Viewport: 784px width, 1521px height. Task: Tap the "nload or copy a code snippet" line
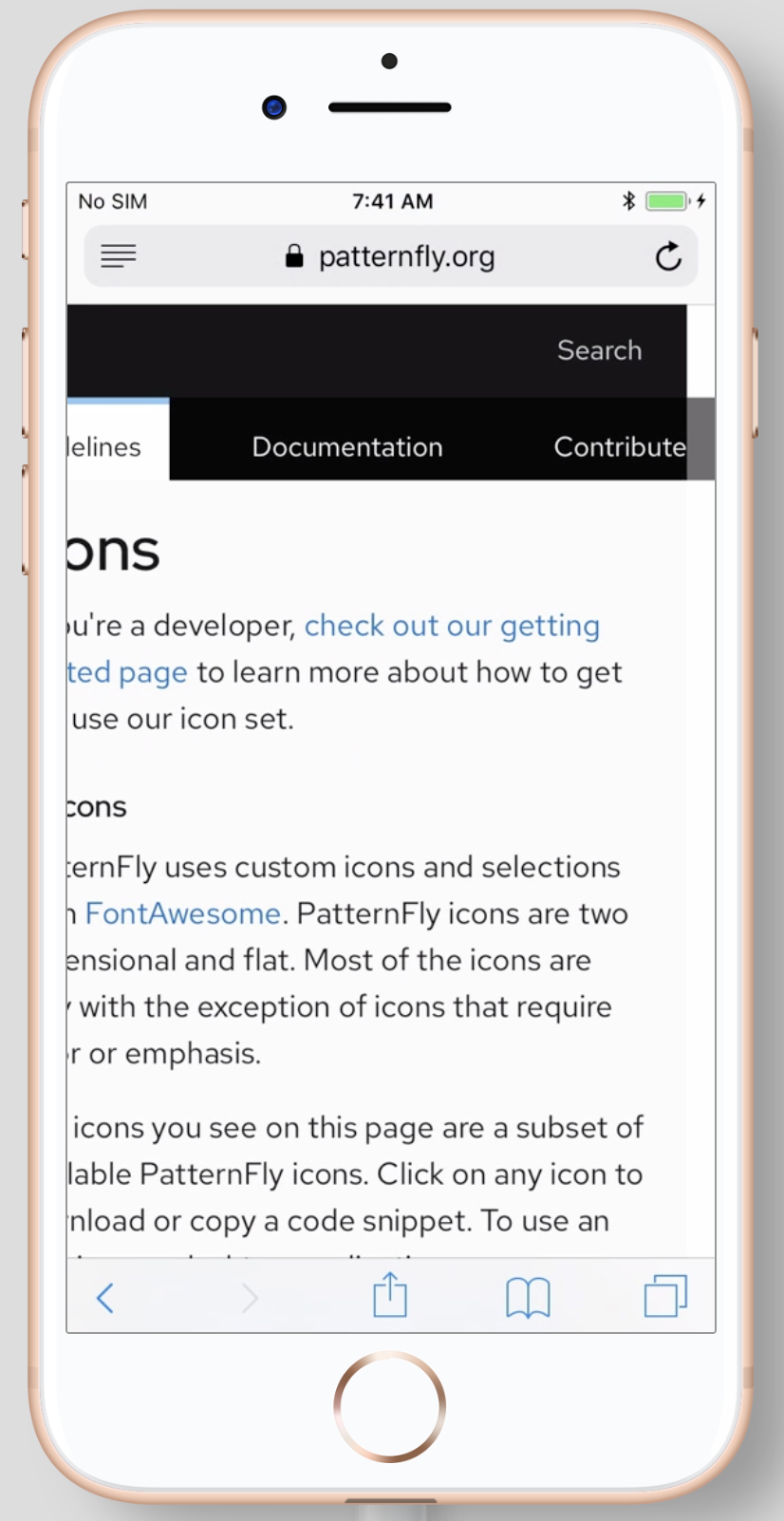pos(338,1220)
